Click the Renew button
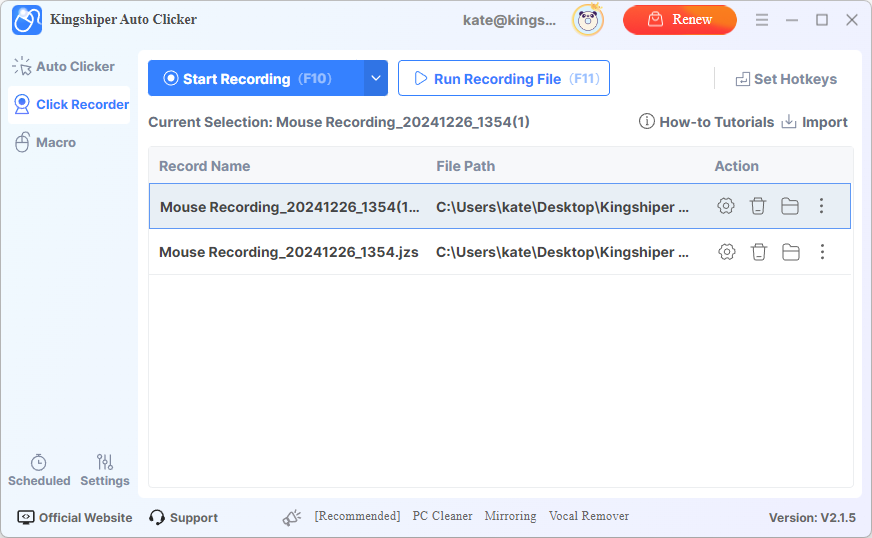The width and height of the screenshot is (872, 538). [x=680, y=20]
